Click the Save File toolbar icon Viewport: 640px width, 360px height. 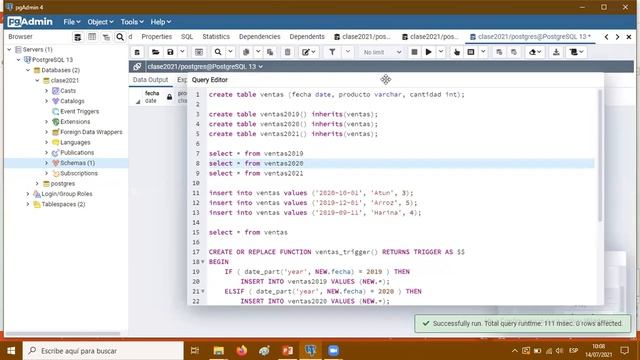[170, 52]
